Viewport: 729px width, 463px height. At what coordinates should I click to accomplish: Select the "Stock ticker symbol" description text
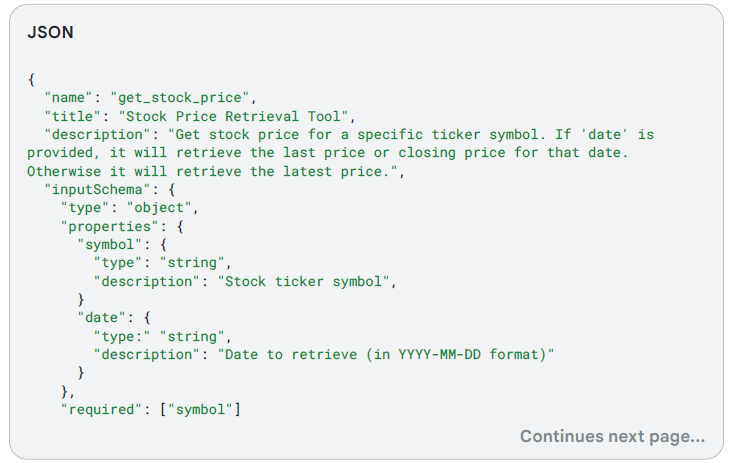point(303,281)
